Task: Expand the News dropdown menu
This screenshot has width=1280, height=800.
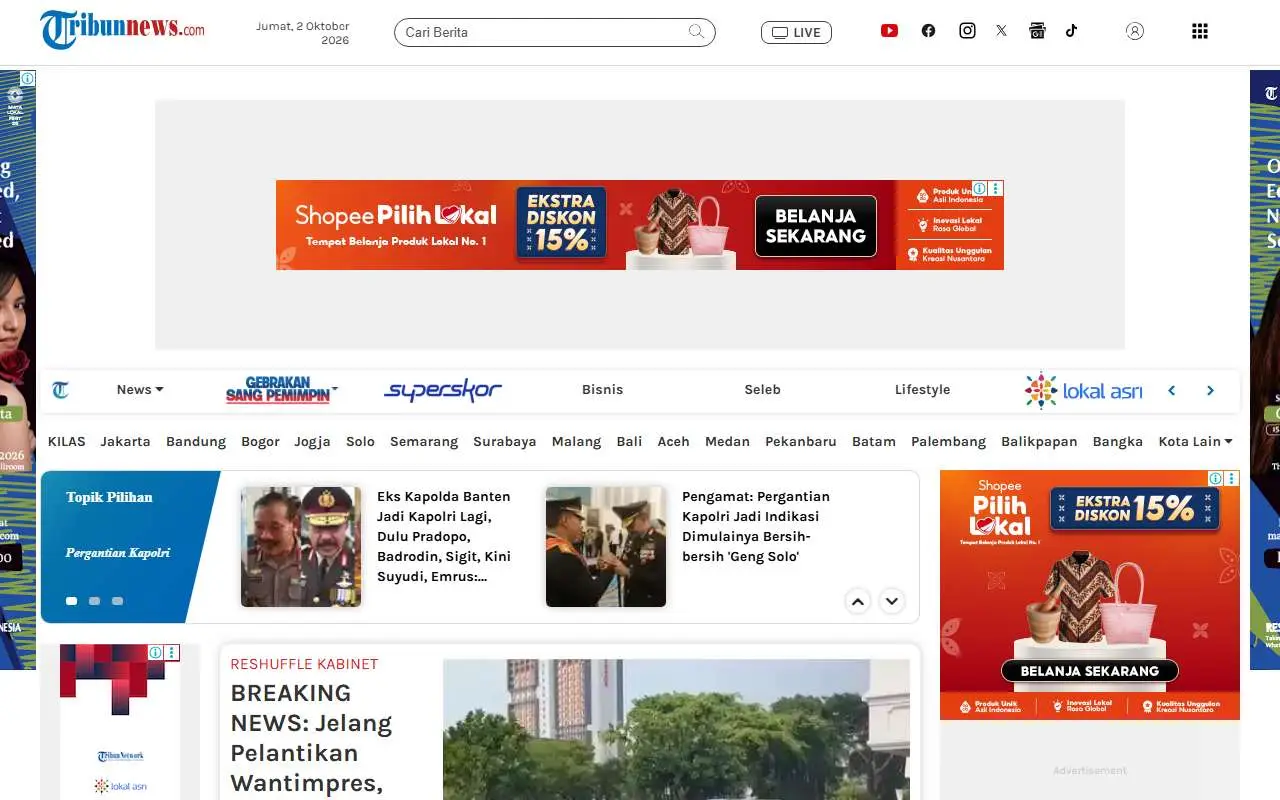Action: [140, 390]
